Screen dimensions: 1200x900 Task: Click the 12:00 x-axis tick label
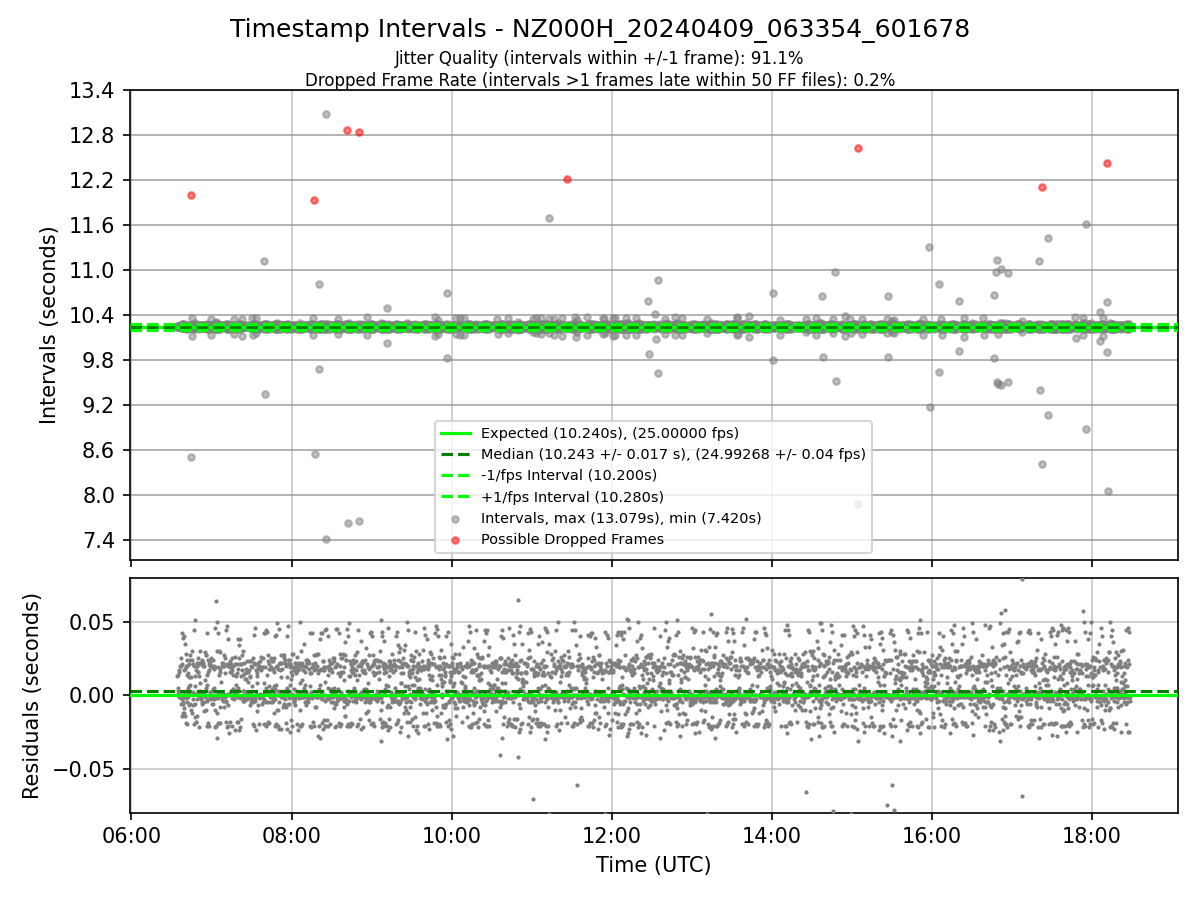click(x=611, y=835)
